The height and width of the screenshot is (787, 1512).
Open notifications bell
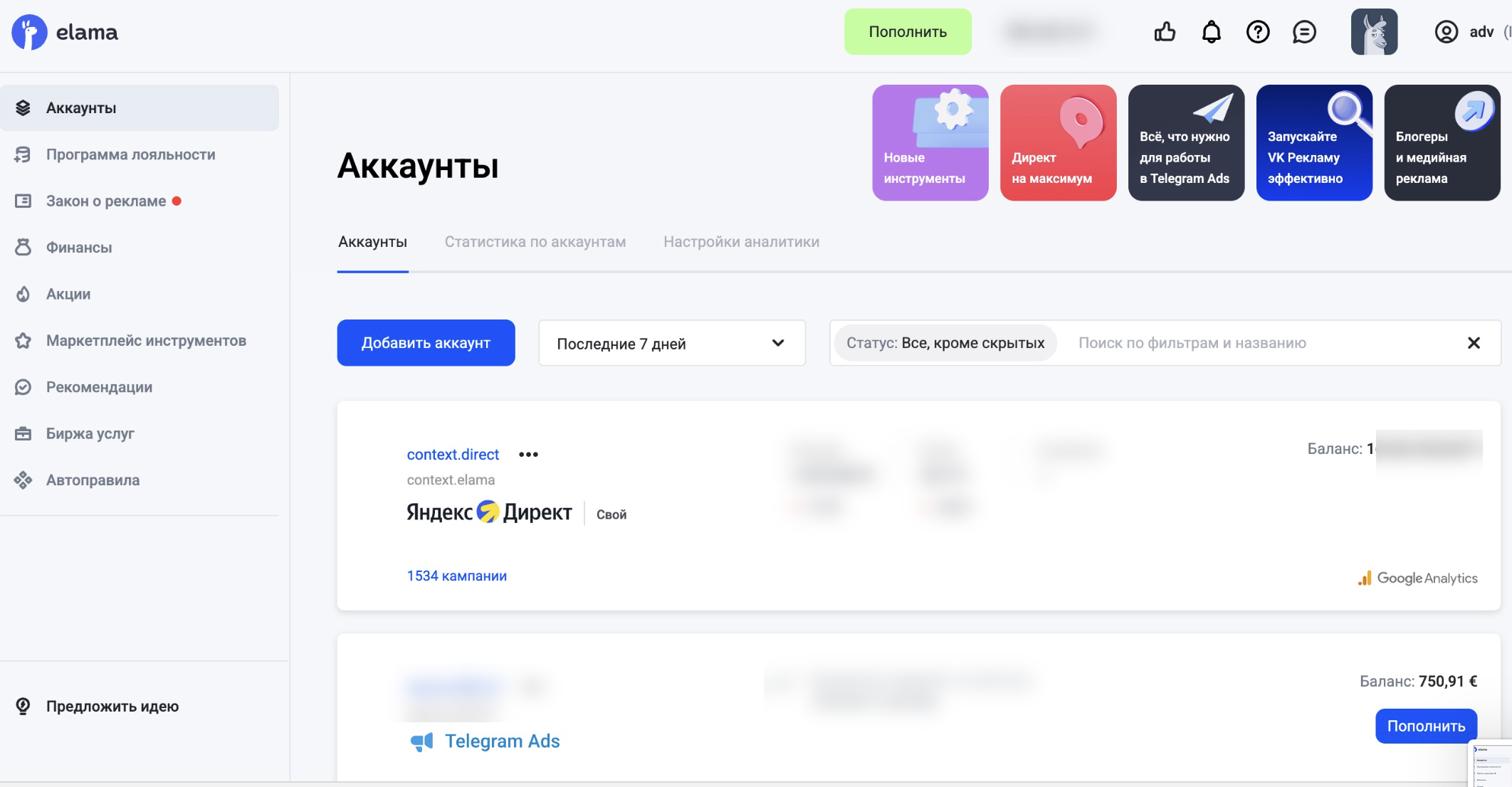click(1211, 32)
